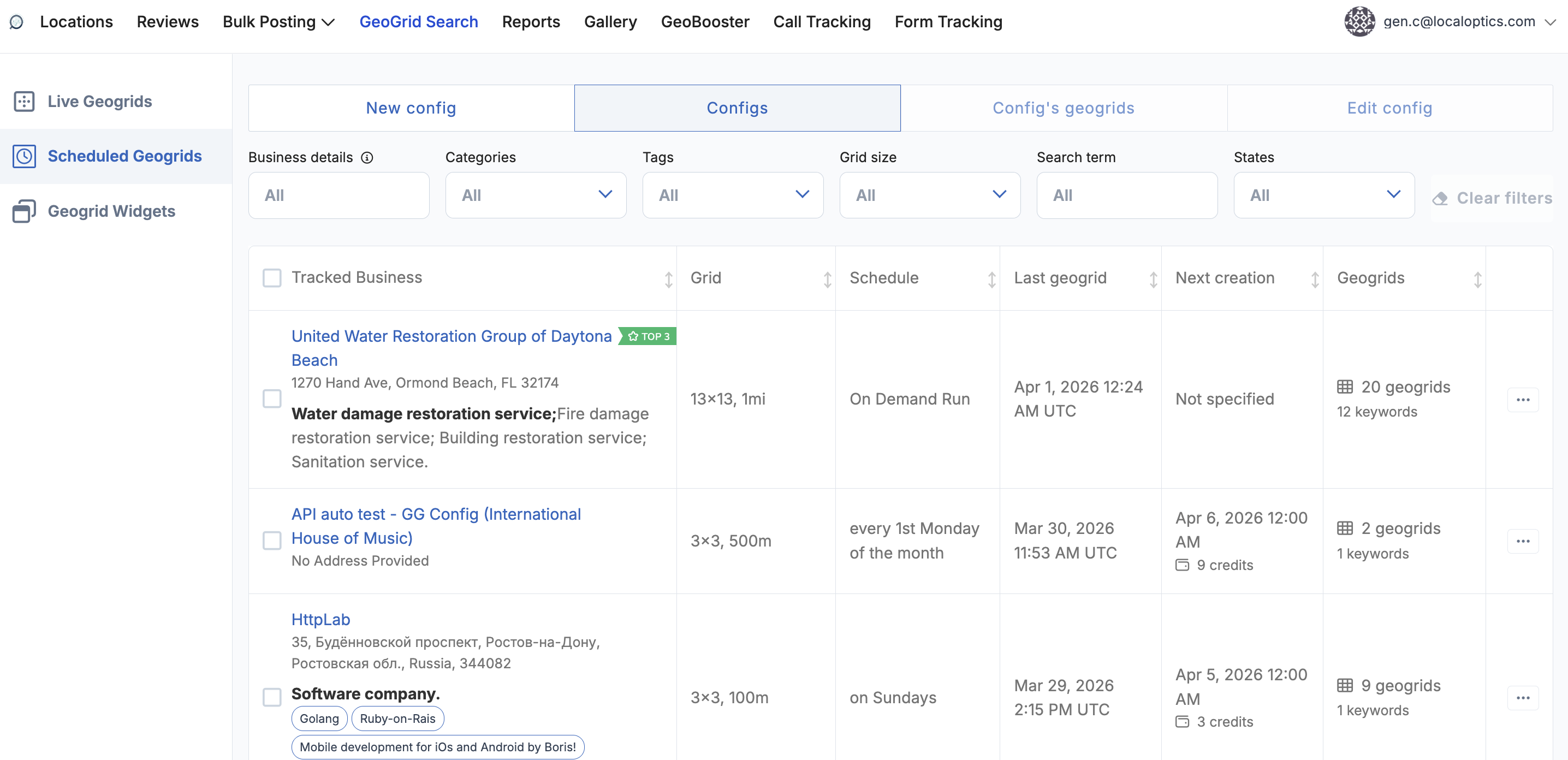Open the Reports menu item
The height and width of the screenshot is (760, 1568).
530,22
